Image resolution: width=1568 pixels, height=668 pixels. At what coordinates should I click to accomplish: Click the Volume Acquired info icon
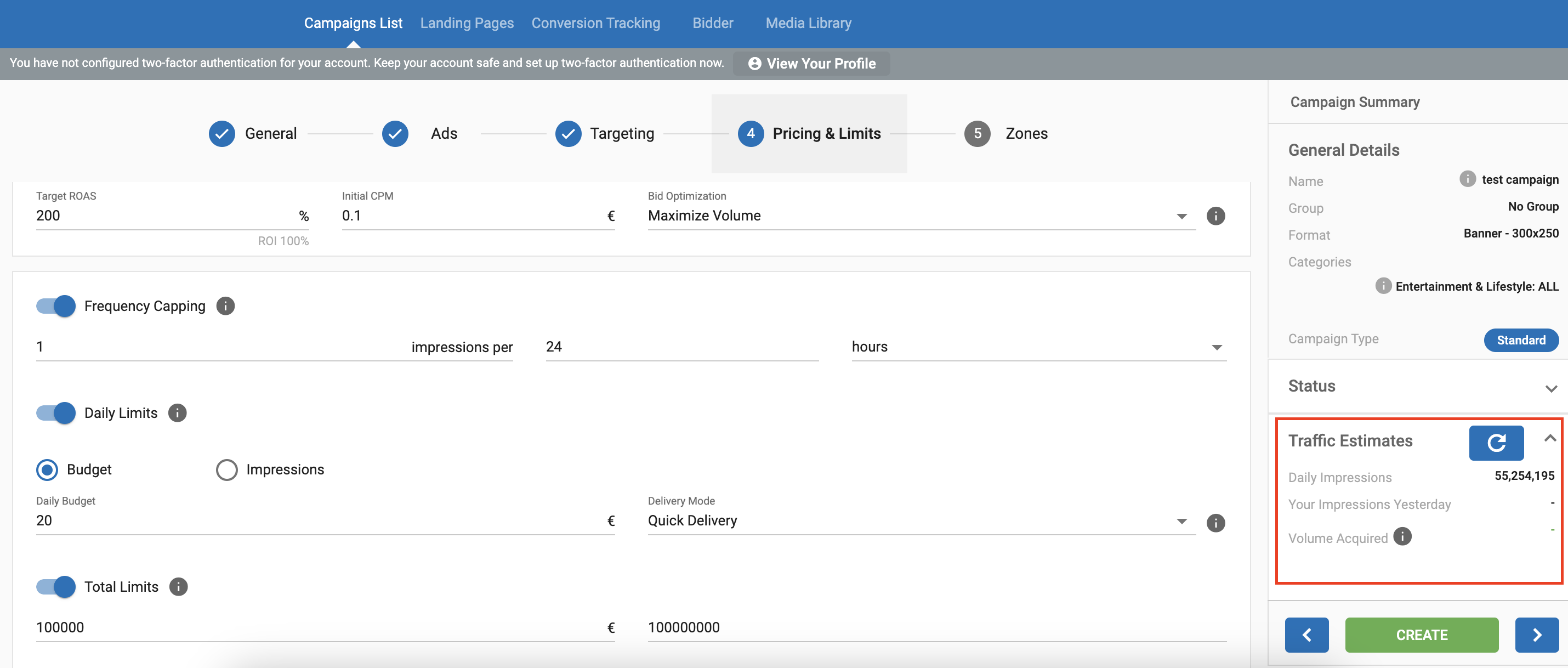tap(1402, 536)
